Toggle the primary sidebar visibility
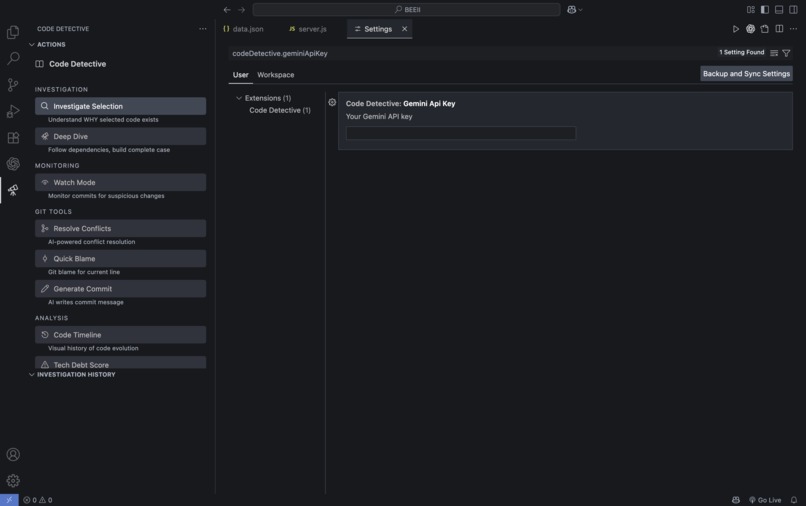806x506 pixels. pos(765,9)
